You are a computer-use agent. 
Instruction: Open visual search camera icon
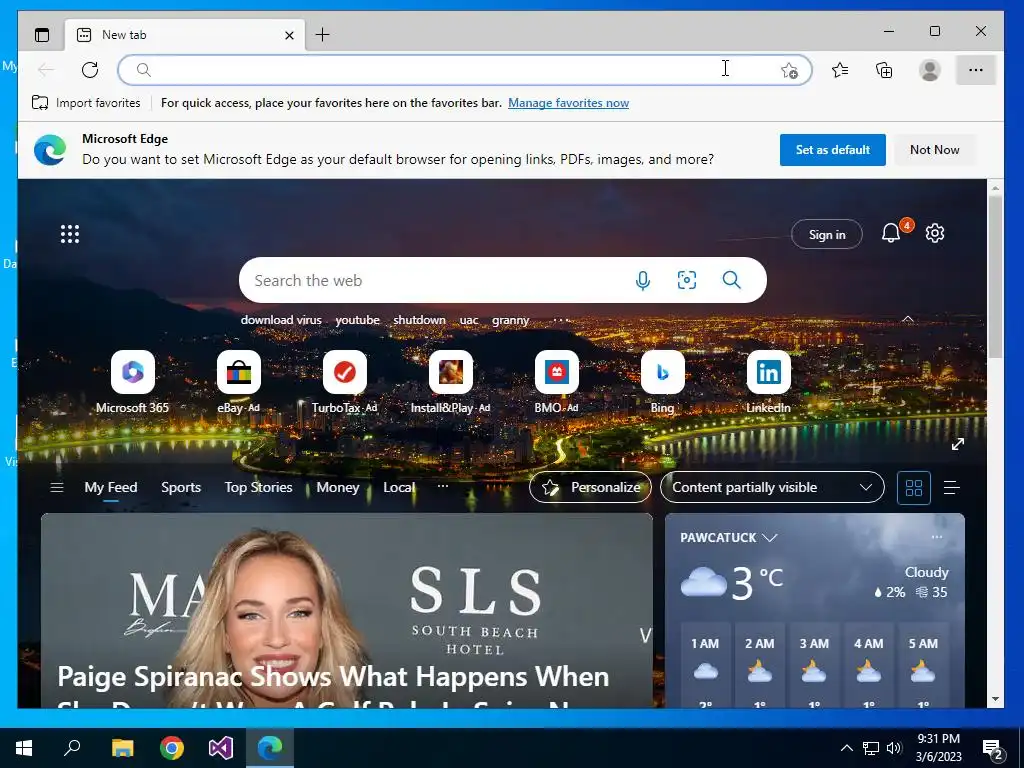coord(686,280)
